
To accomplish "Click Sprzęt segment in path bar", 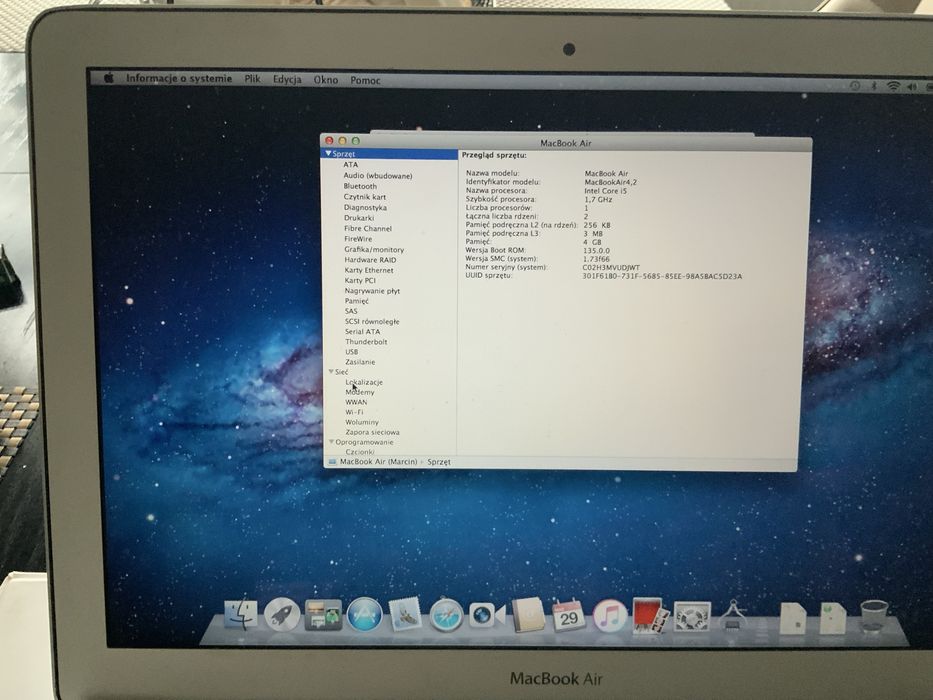I will point(439,461).
